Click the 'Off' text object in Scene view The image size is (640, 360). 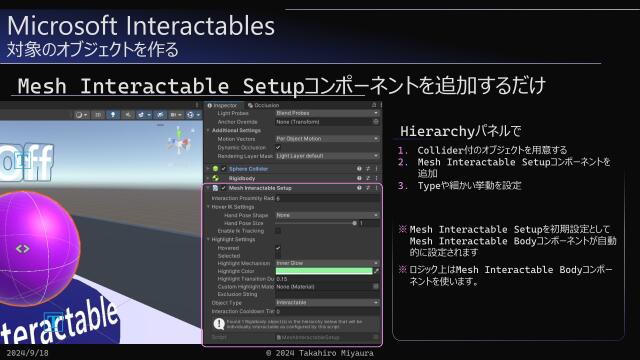[x=27, y=162]
